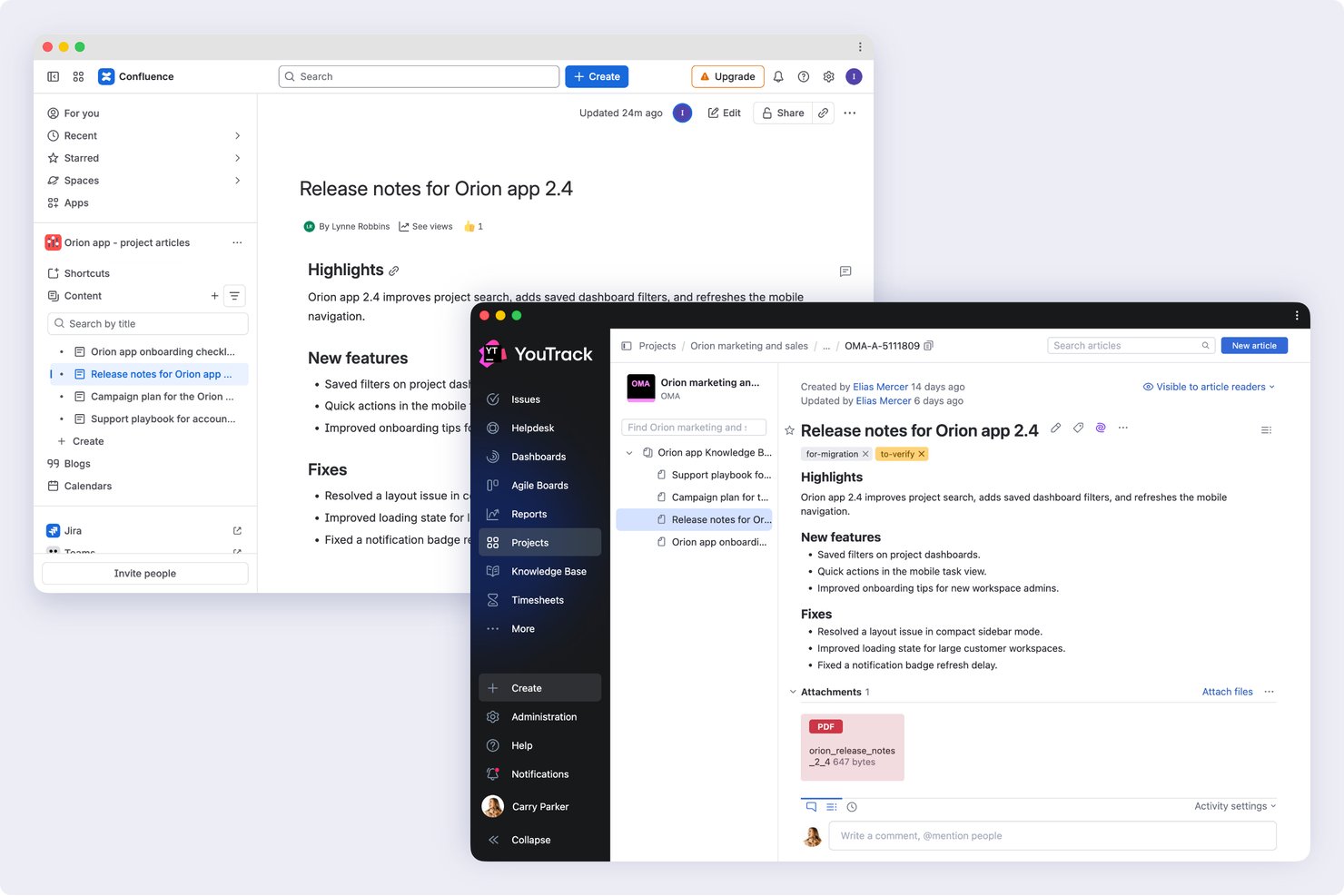1344x896 pixels.
Task: Click the purple AI swirl icon in YouTrack
Action: click(x=1101, y=428)
